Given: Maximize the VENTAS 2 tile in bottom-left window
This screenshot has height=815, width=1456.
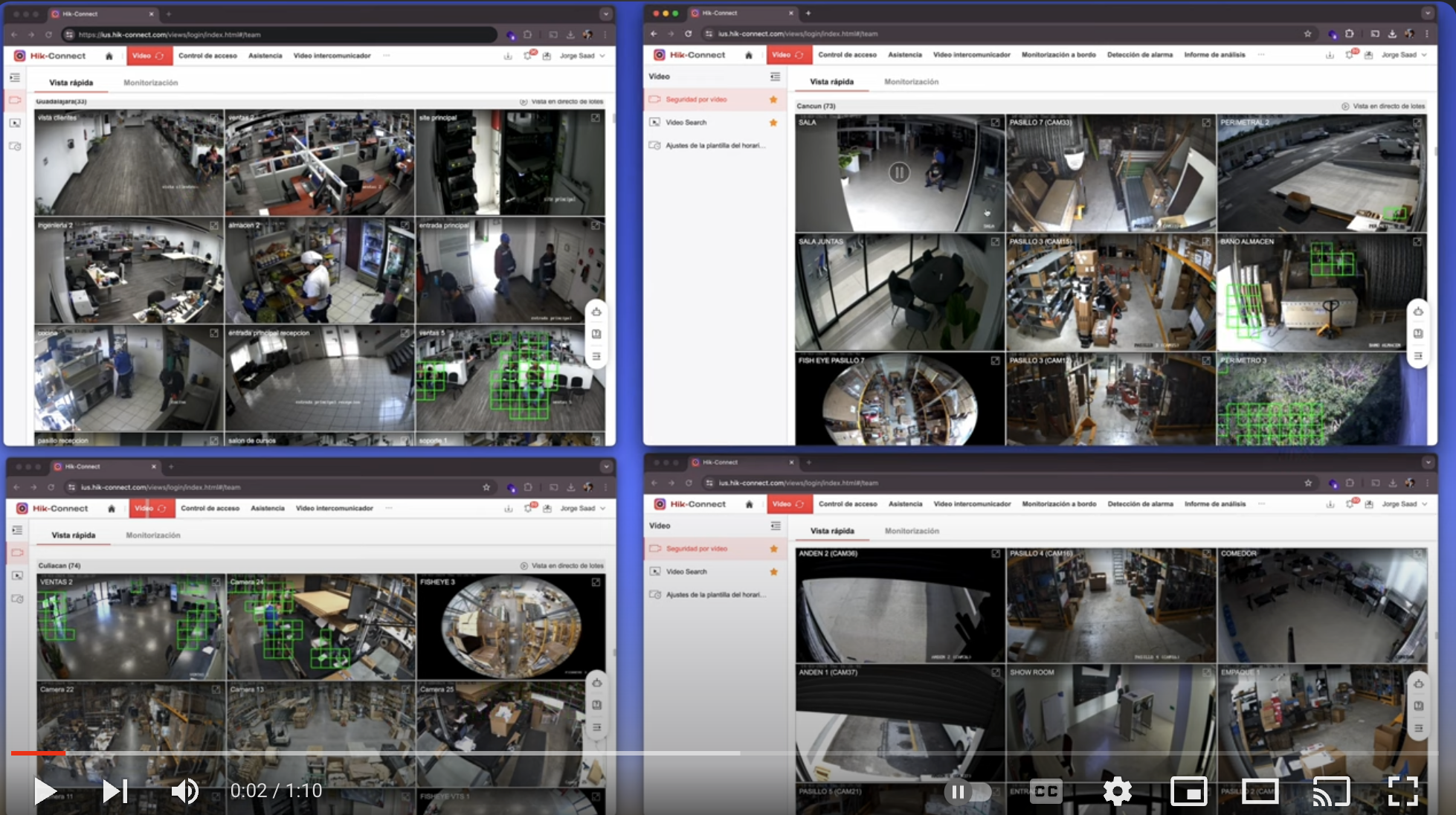Looking at the screenshot, I should (216, 582).
